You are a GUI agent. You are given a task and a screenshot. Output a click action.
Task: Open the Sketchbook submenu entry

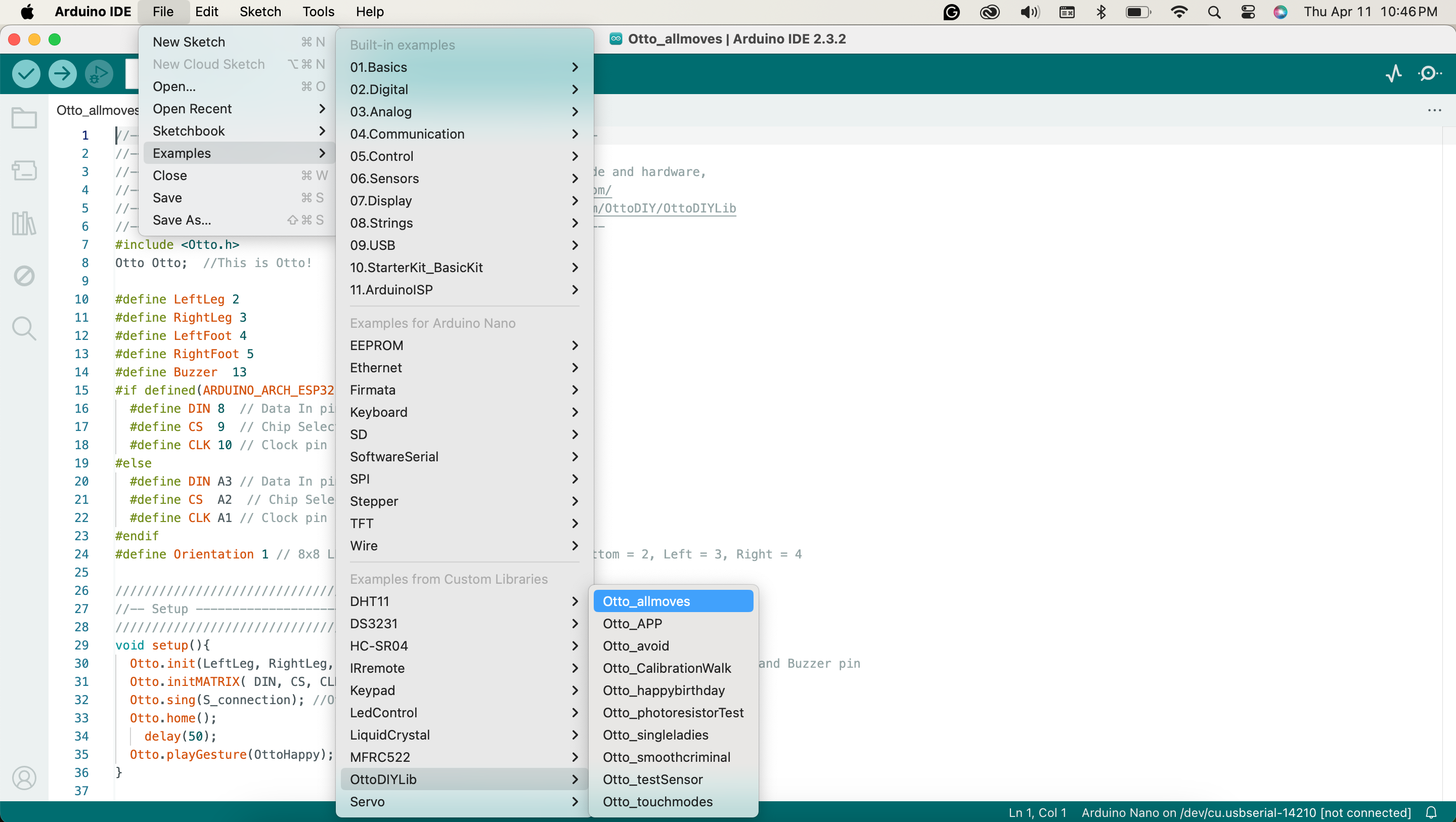(239, 131)
